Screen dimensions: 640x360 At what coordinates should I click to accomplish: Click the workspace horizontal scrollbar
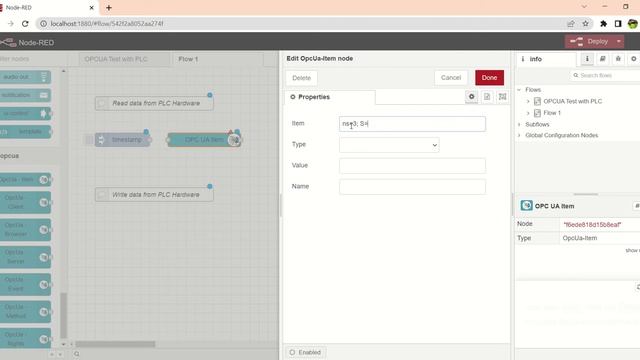pos(115,344)
